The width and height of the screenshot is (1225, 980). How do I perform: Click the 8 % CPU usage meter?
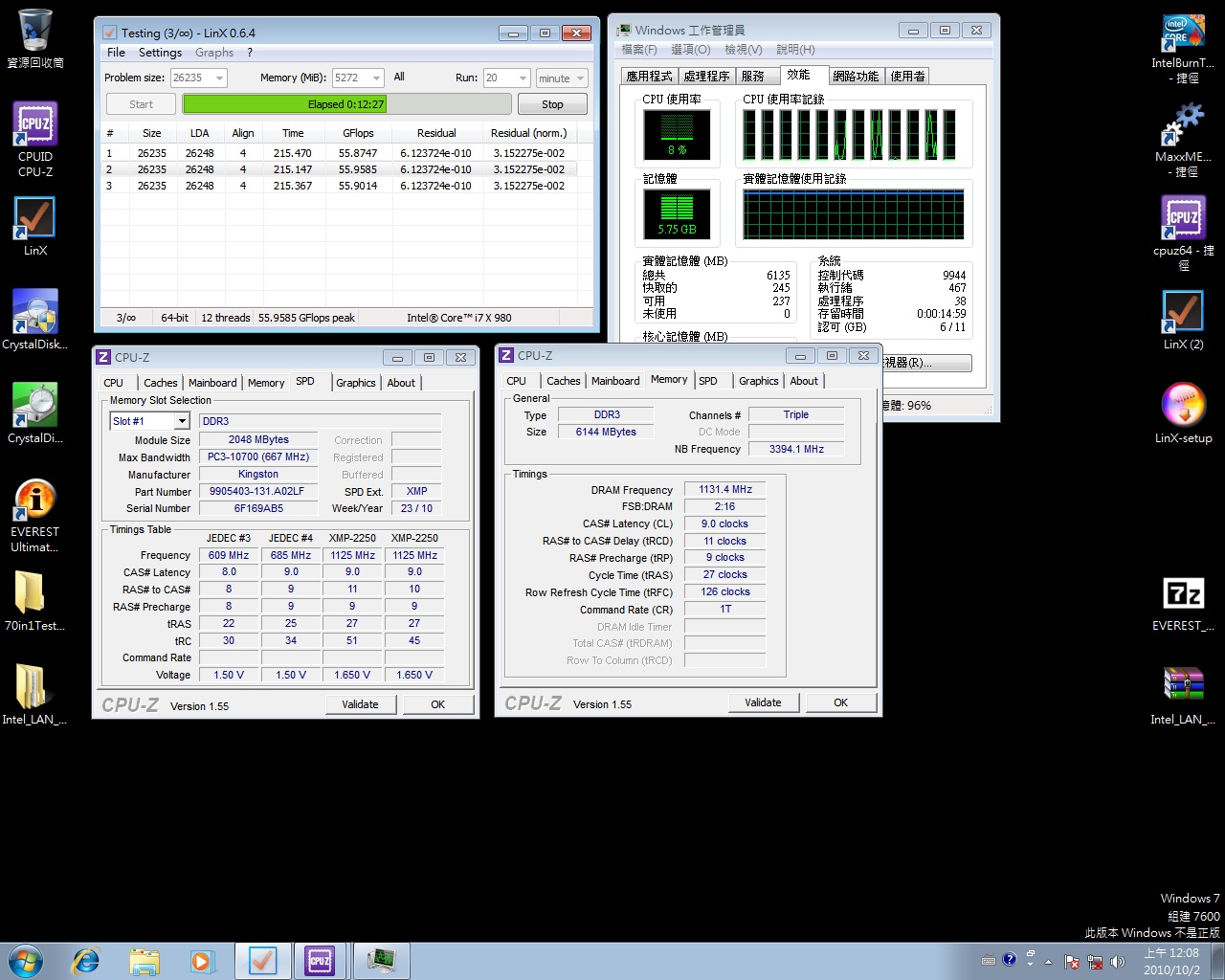[x=677, y=135]
